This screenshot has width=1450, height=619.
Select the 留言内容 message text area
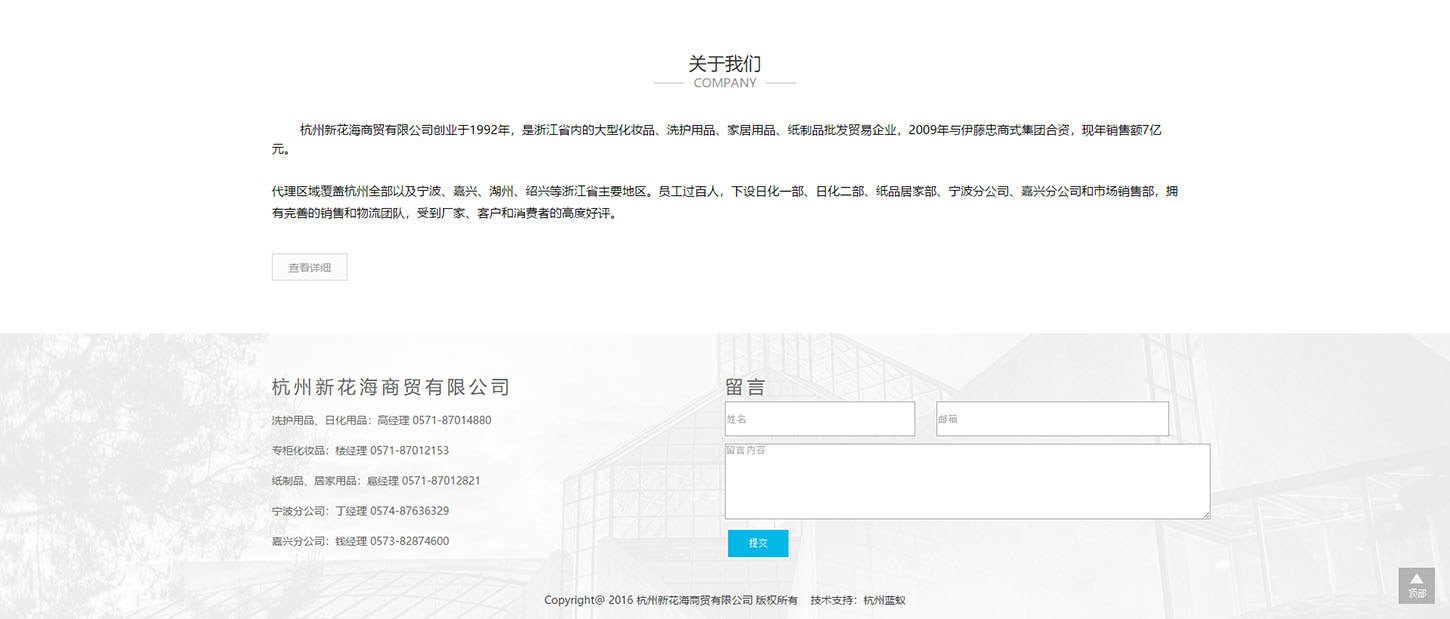pyautogui.click(x=966, y=482)
